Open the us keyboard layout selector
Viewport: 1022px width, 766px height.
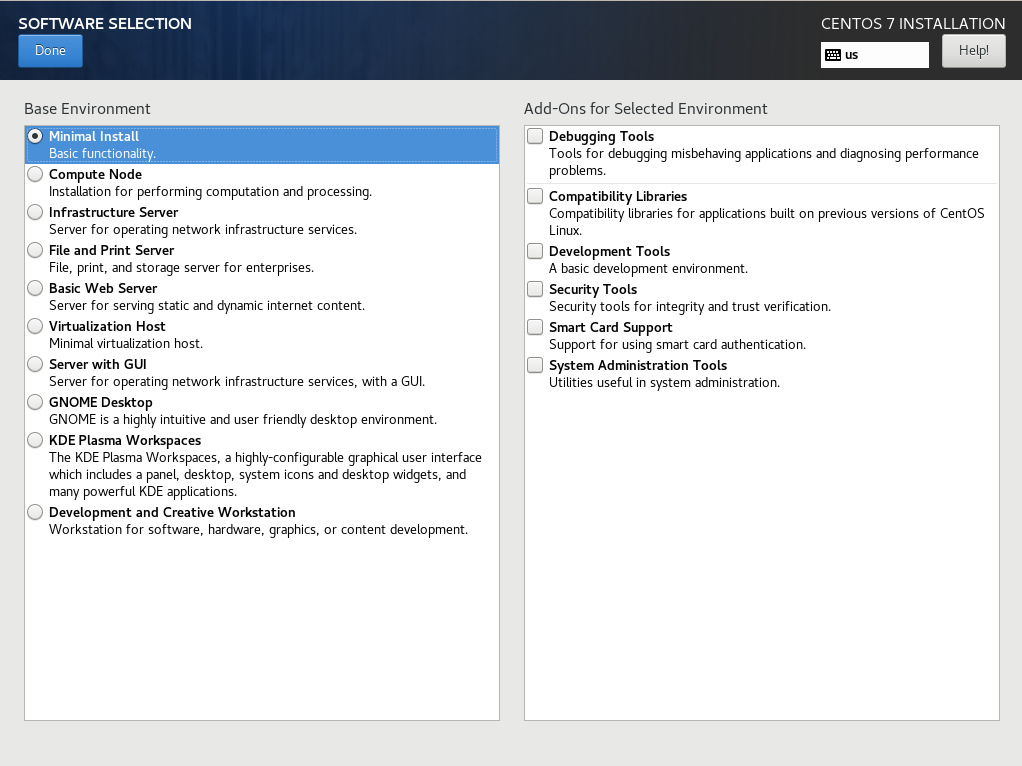(875, 55)
